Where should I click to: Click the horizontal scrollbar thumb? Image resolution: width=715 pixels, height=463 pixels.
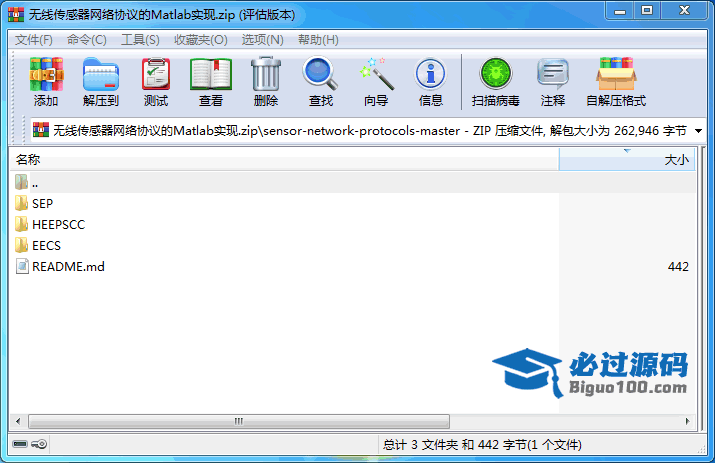239,421
